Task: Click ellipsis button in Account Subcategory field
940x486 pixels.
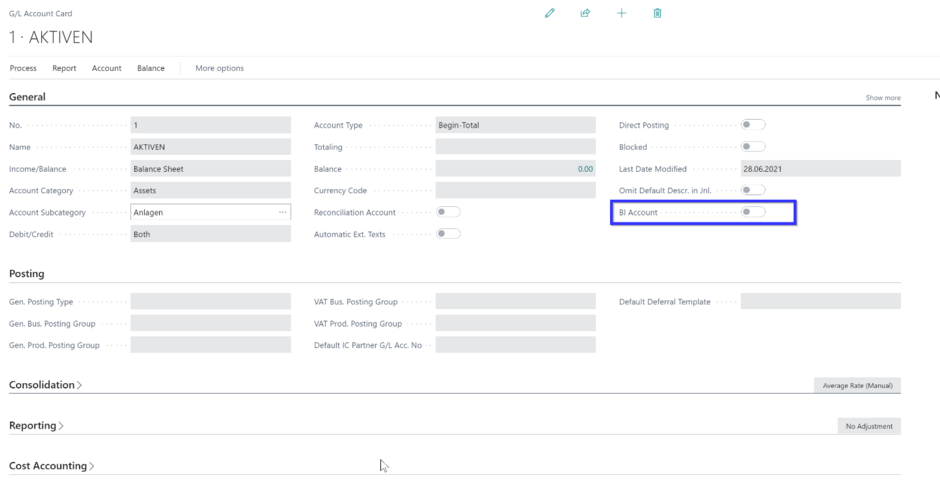Action: tap(282, 212)
